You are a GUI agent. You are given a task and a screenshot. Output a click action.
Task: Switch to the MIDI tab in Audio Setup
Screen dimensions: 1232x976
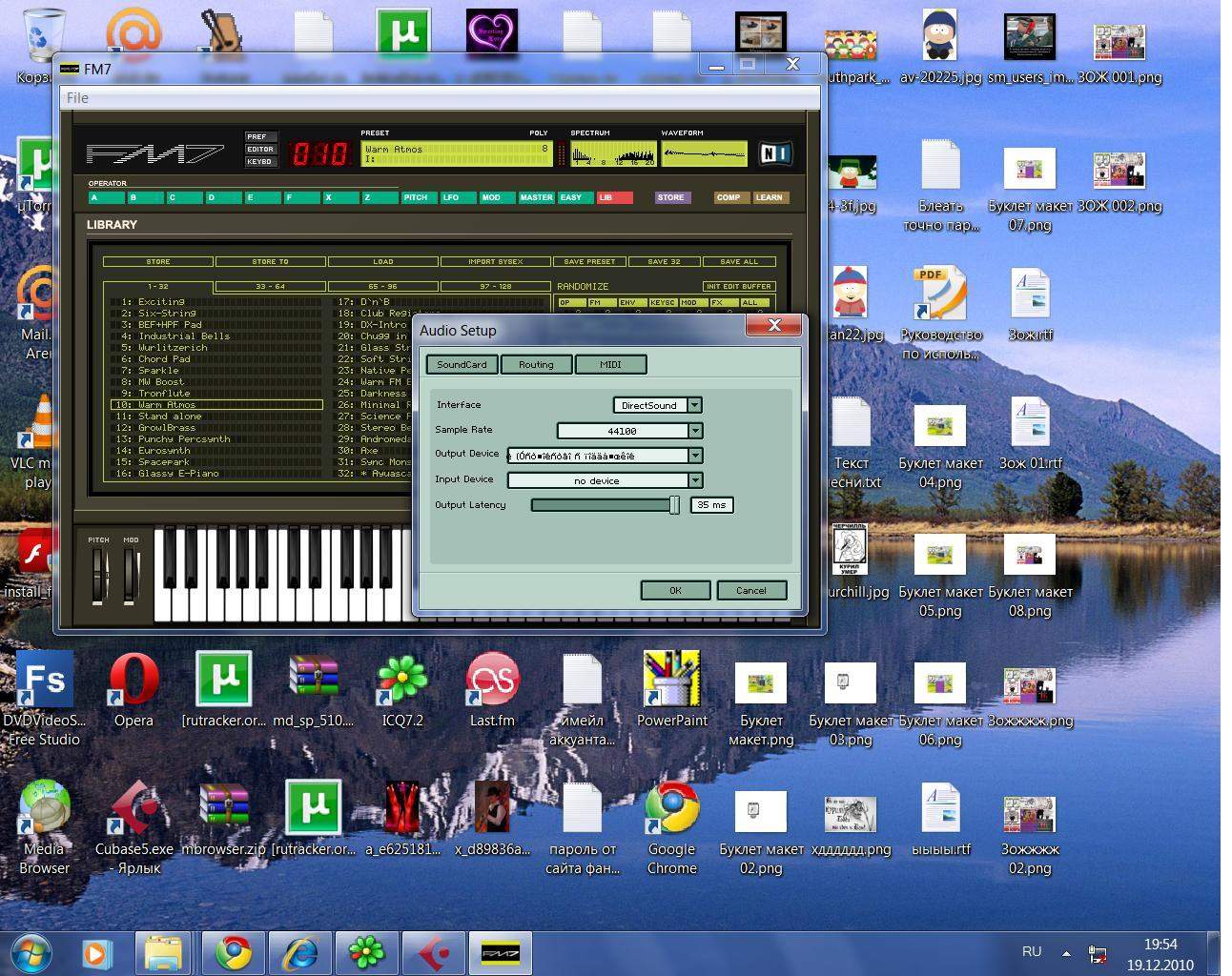pos(610,364)
